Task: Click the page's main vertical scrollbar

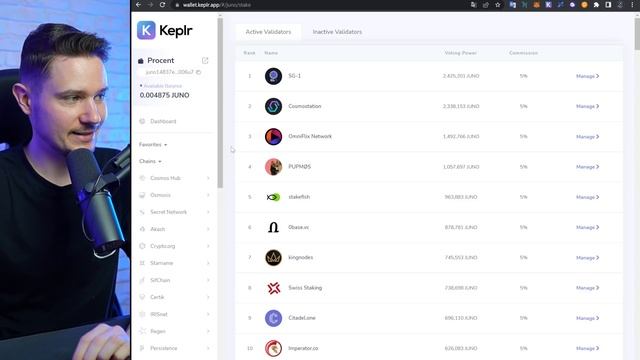Action: pyautogui.click(x=637, y=33)
